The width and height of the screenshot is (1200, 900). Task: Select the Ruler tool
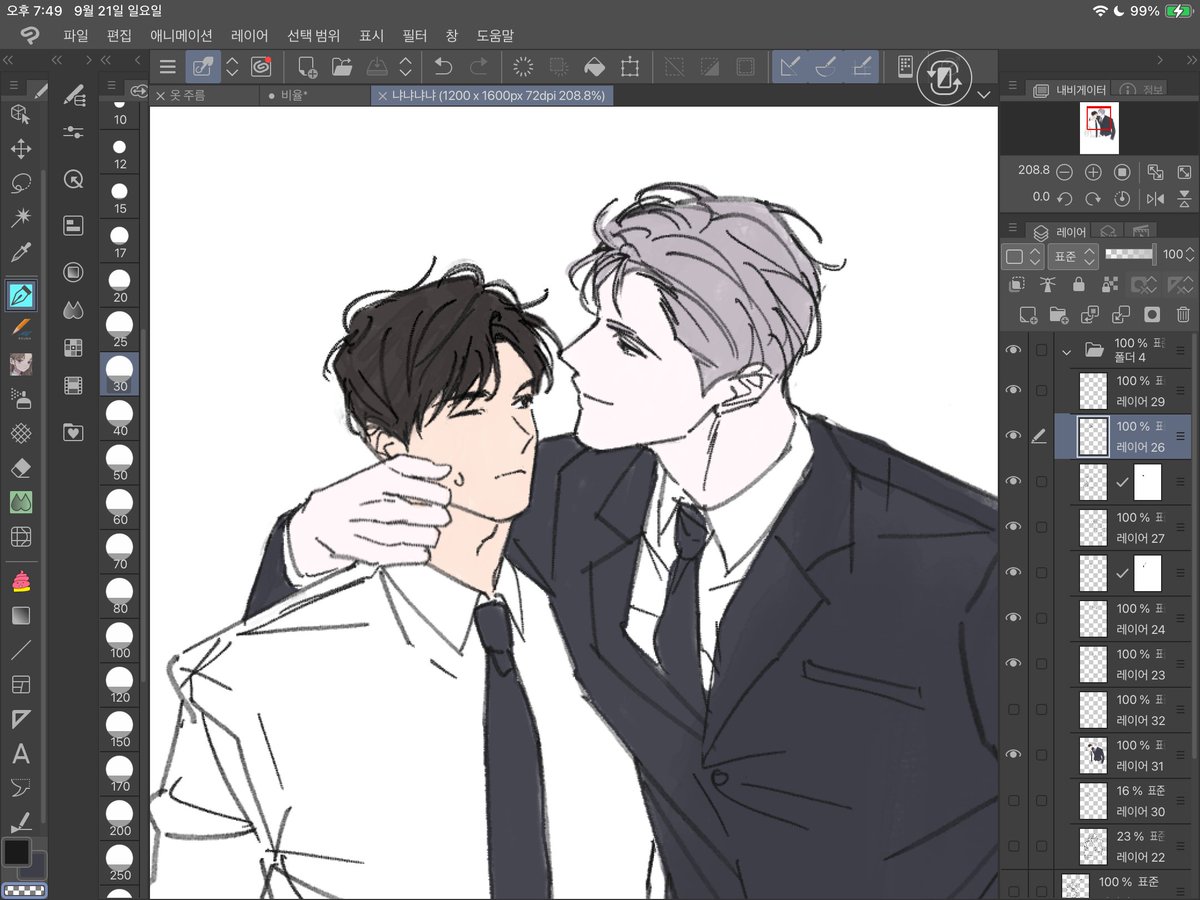coord(20,719)
